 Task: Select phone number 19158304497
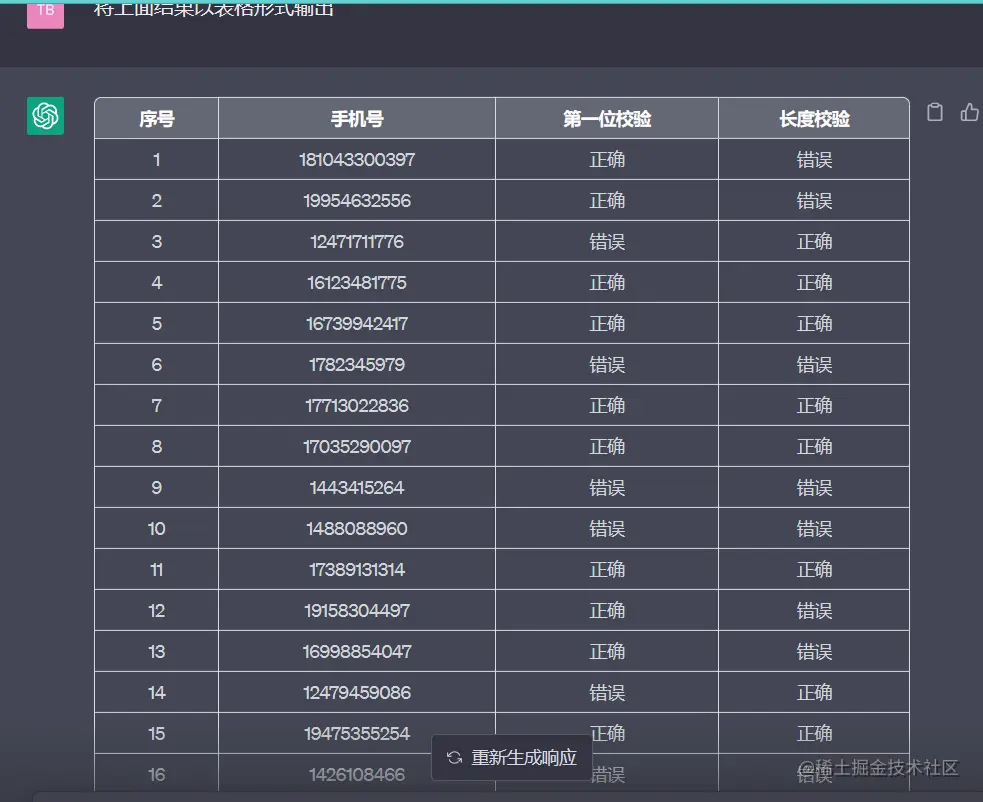(357, 611)
